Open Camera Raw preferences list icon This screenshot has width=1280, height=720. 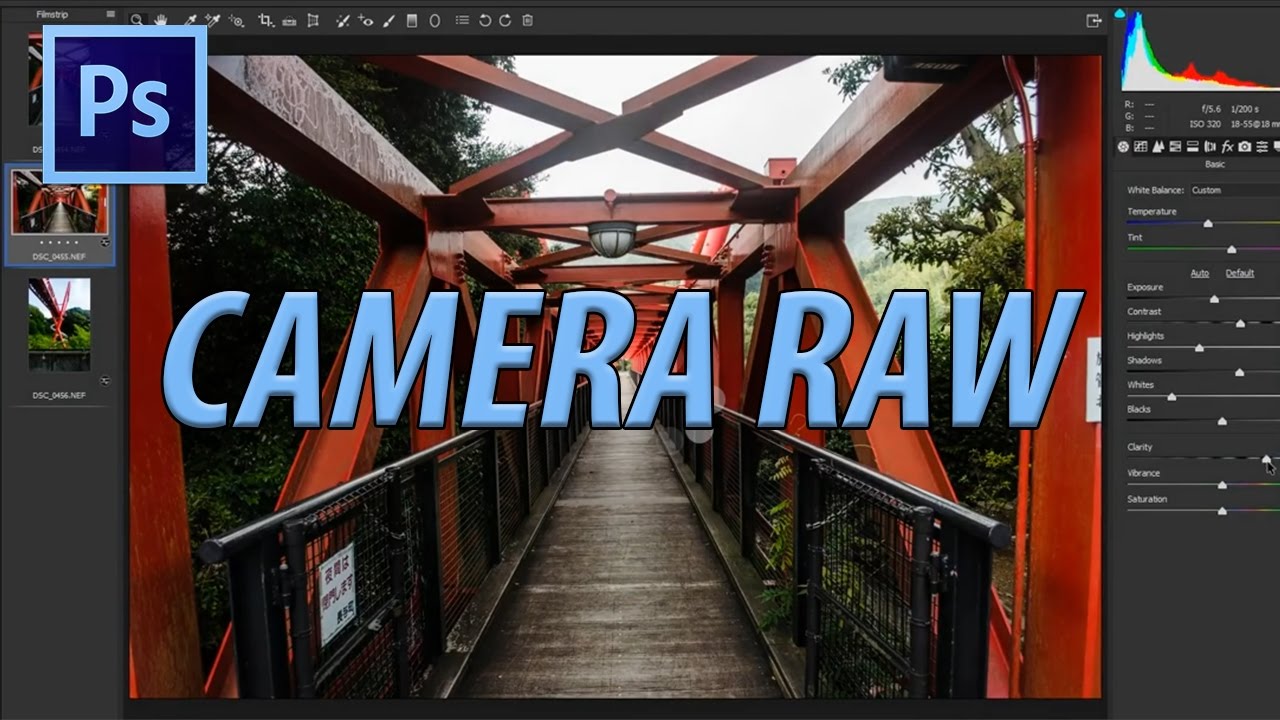462,20
